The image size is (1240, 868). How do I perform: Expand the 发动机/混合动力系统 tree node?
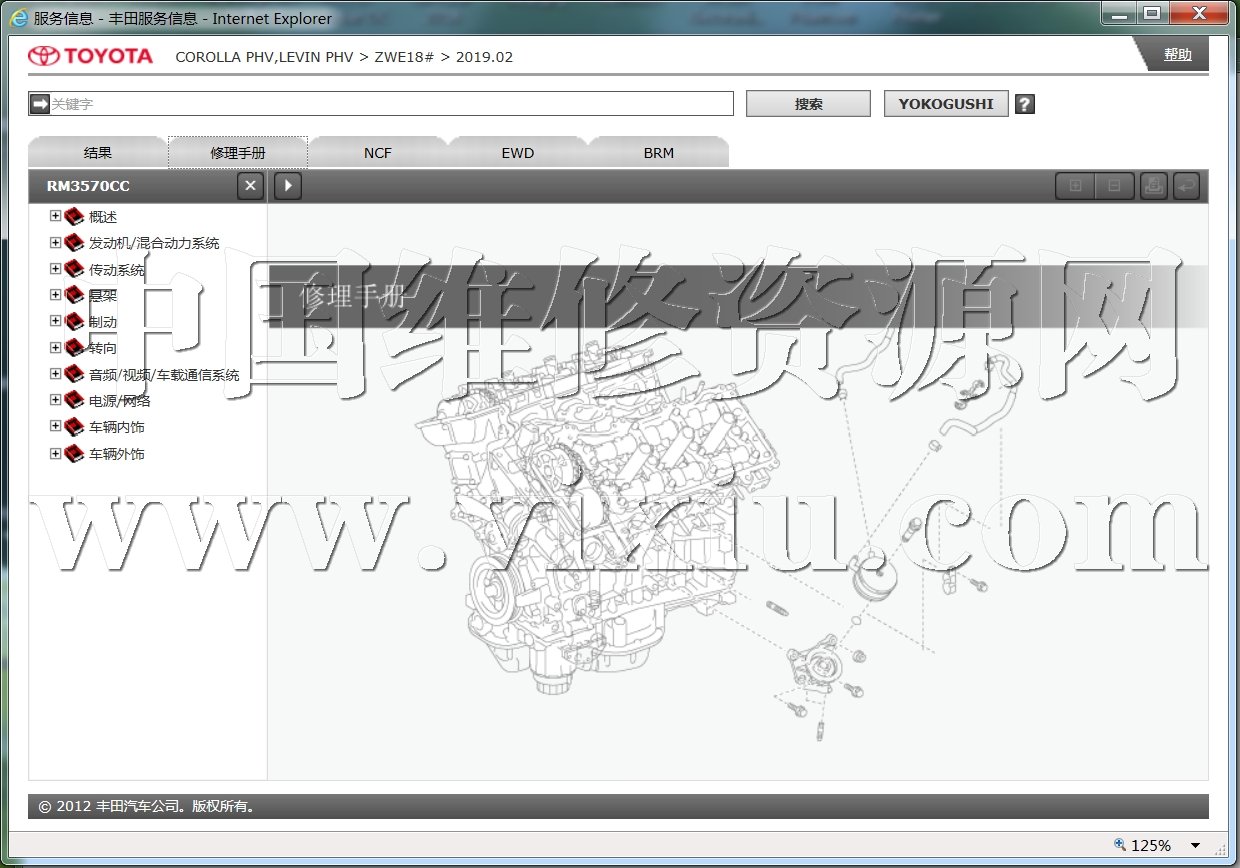pyautogui.click(x=56, y=242)
